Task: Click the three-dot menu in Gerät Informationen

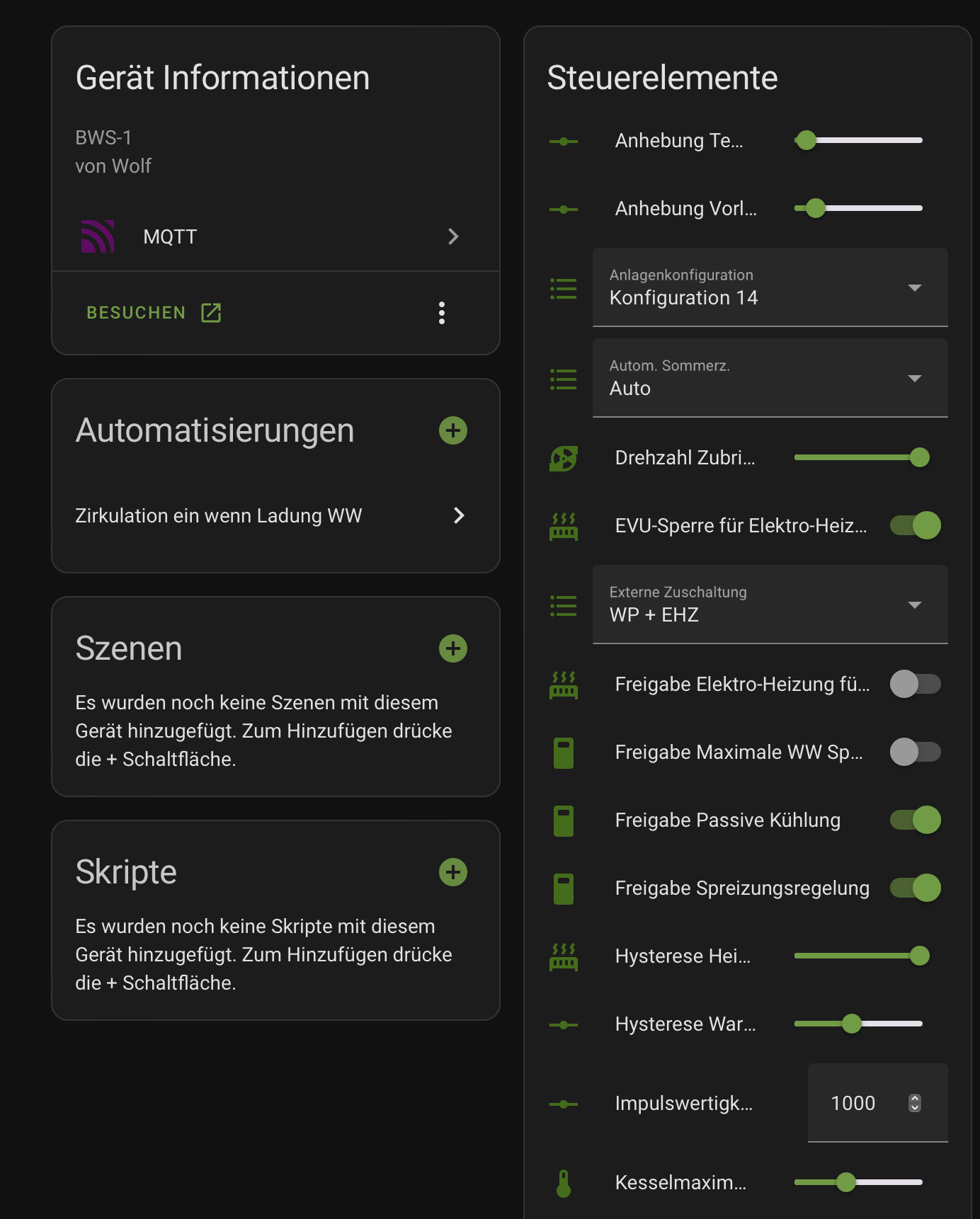Action: tap(442, 312)
